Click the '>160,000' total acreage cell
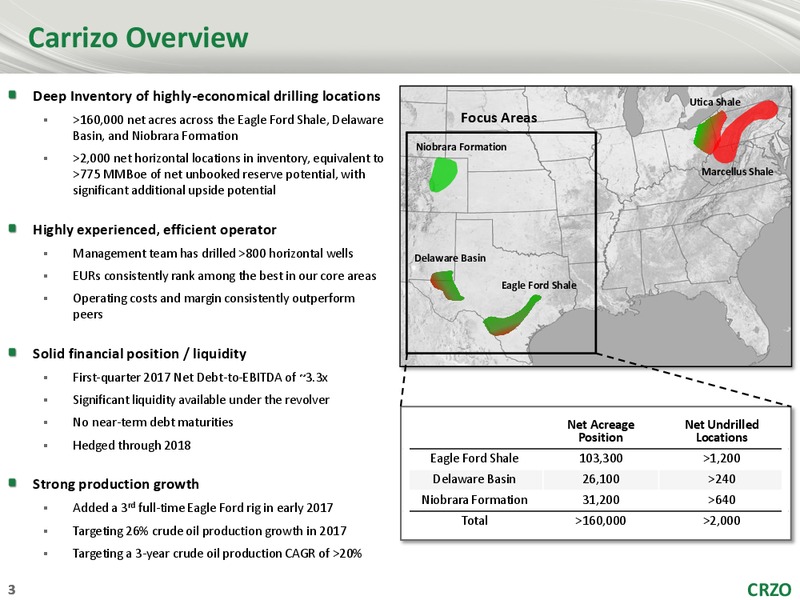The image size is (800, 600). click(601, 521)
